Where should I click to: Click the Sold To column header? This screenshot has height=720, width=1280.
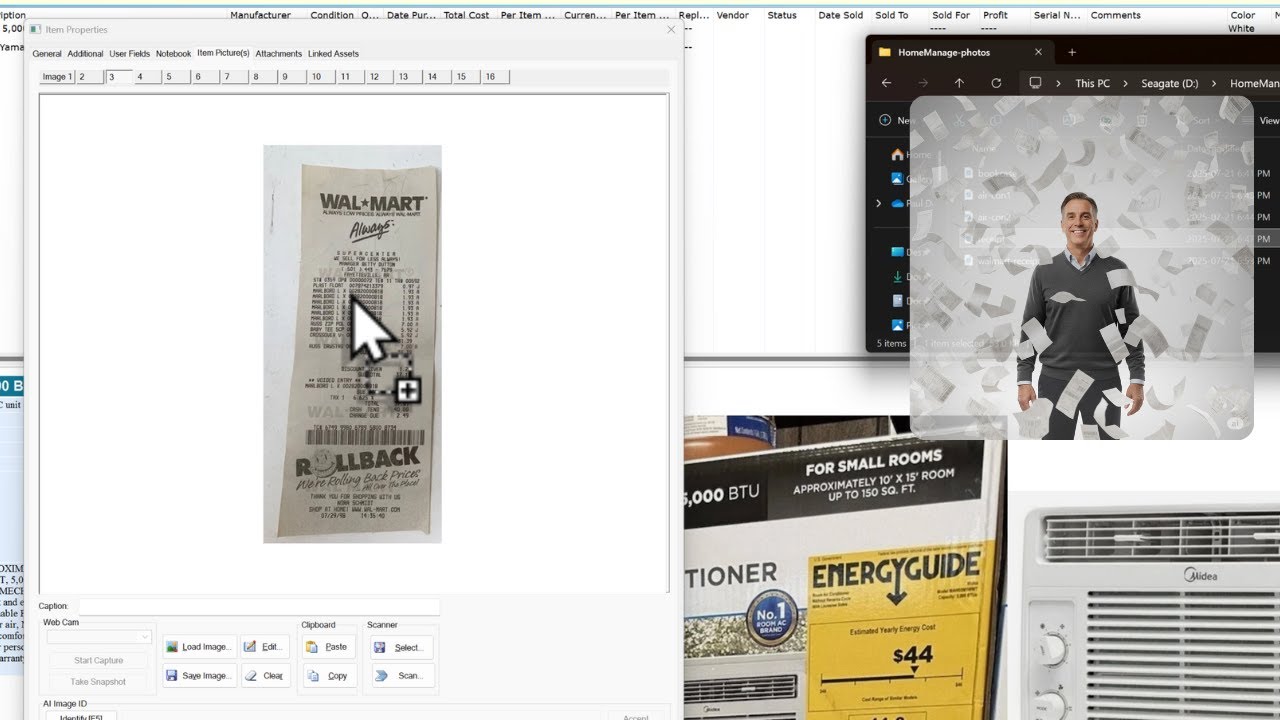point(892,15)
